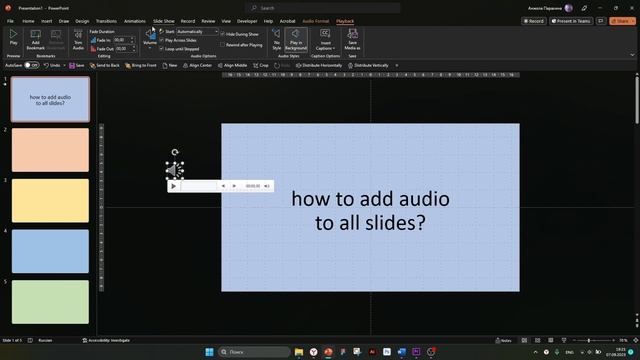
Task: Click the Fade Out duration field
Action: (124, 49)
